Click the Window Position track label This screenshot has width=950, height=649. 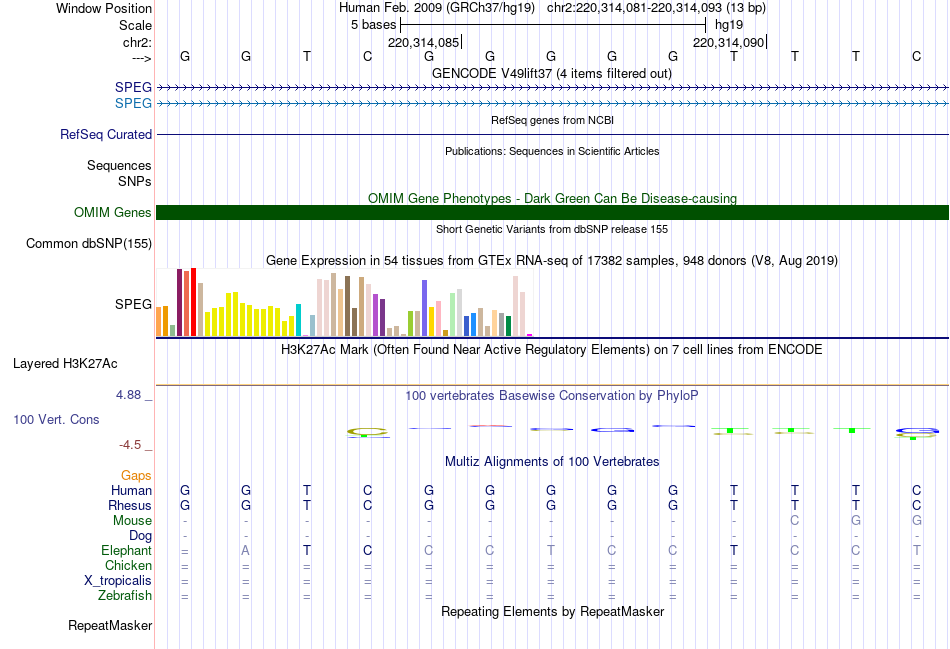tap(104, 8)
